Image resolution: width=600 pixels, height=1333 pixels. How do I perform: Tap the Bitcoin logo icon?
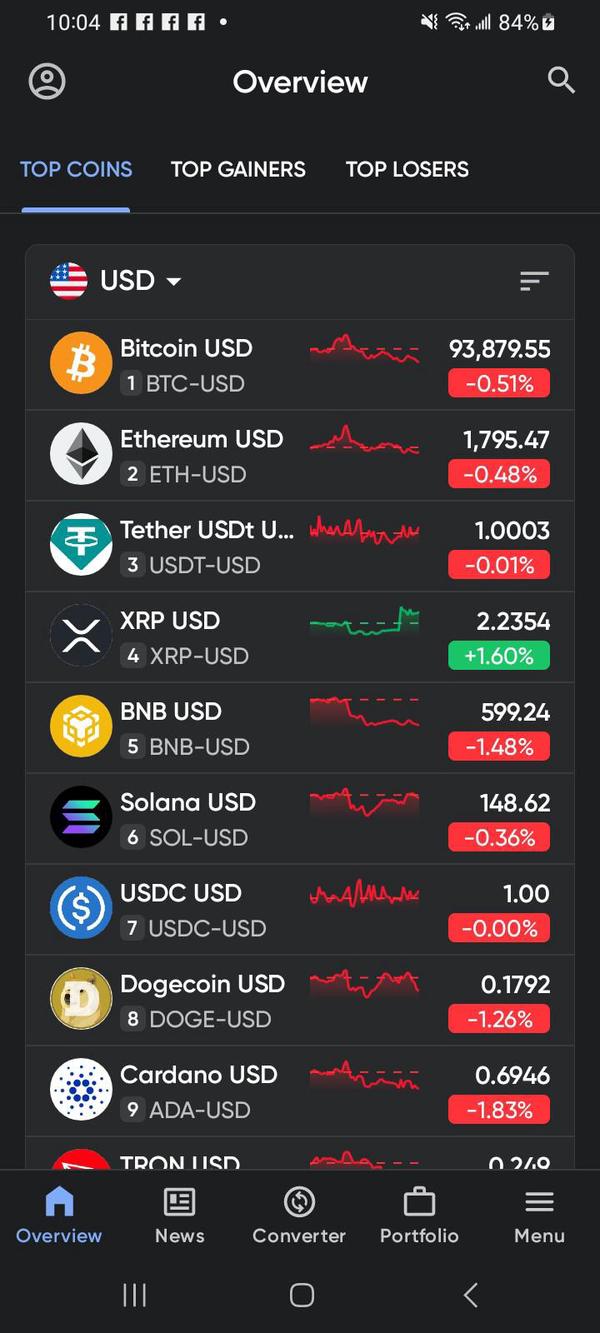click(x=81, y=364)
